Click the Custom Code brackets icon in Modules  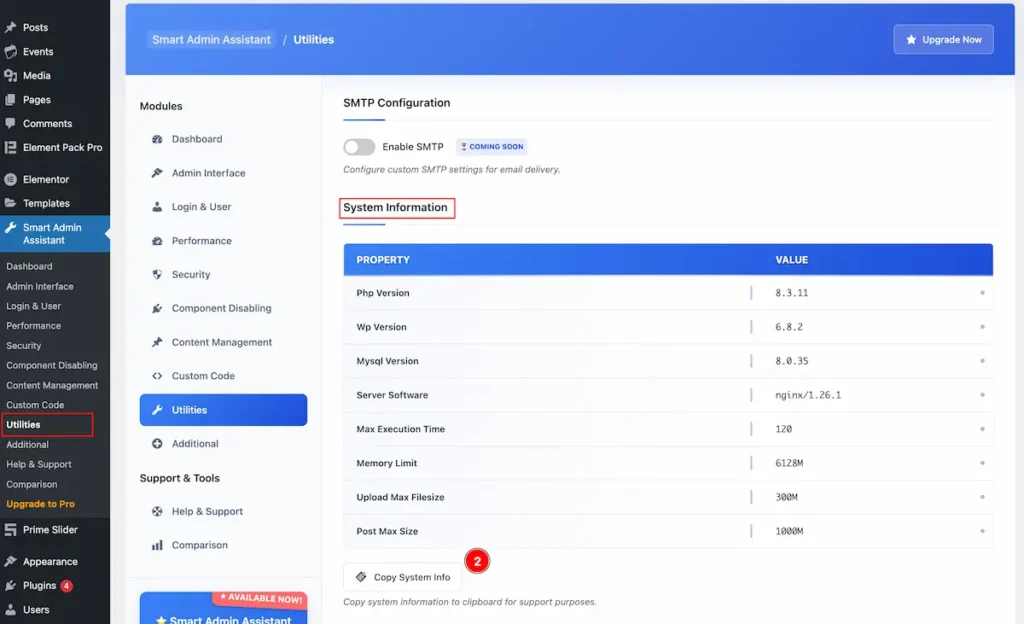pos(157,376)
